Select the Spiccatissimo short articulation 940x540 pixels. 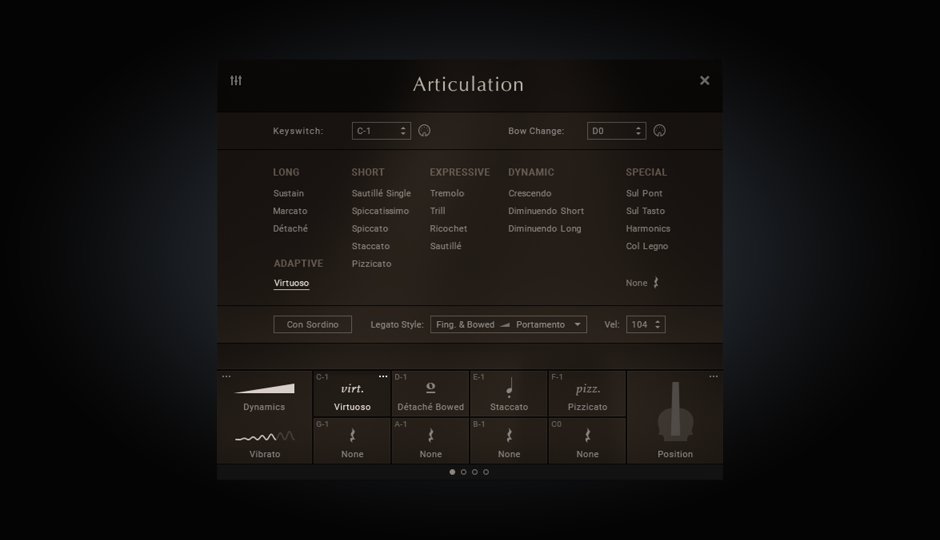click(380, 211)
